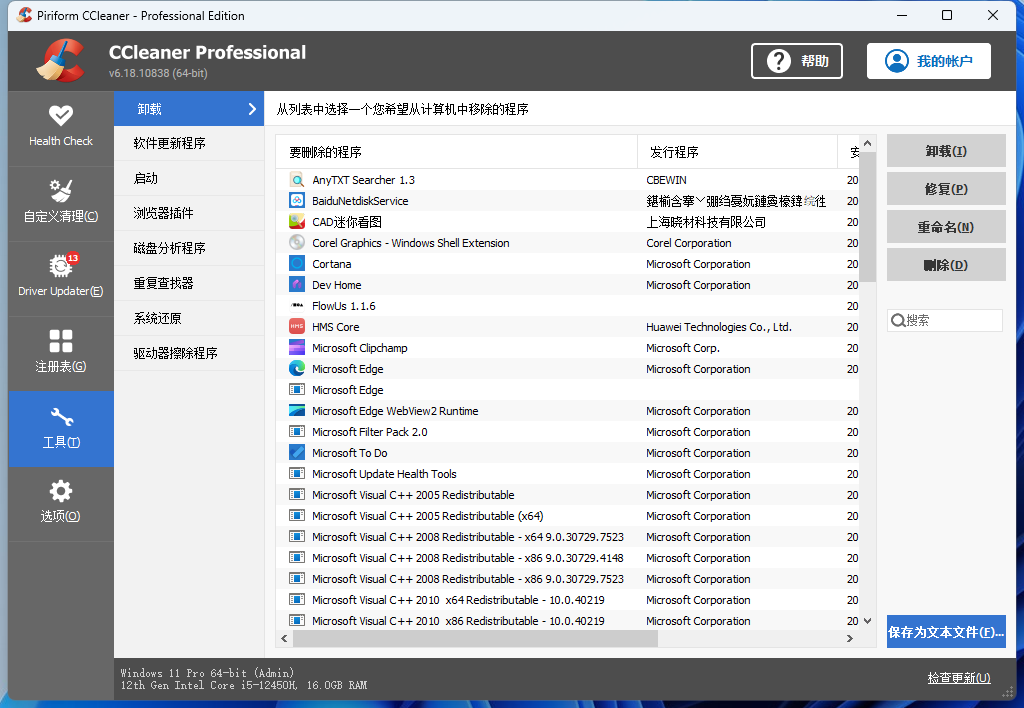Select 重复查找器 duplicate finder
1024x708 pixels.
click(x=189, y=283)
